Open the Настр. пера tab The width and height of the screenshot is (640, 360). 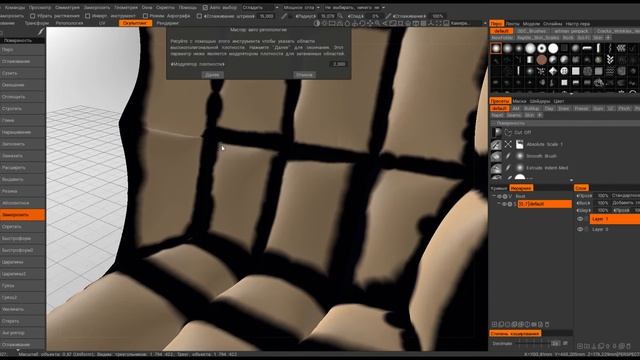(578, 24)
